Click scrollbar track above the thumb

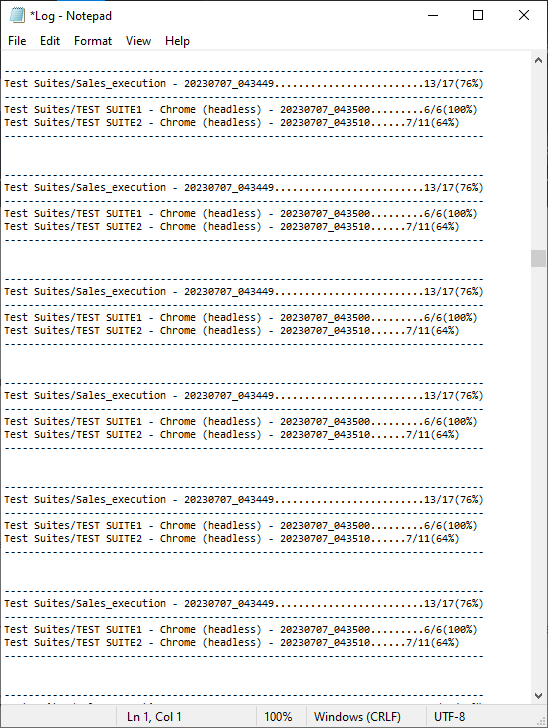(x=538, y=159)
